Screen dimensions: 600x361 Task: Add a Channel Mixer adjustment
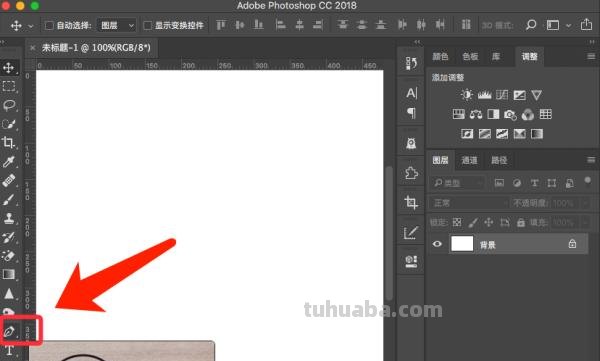coord(528,114)
